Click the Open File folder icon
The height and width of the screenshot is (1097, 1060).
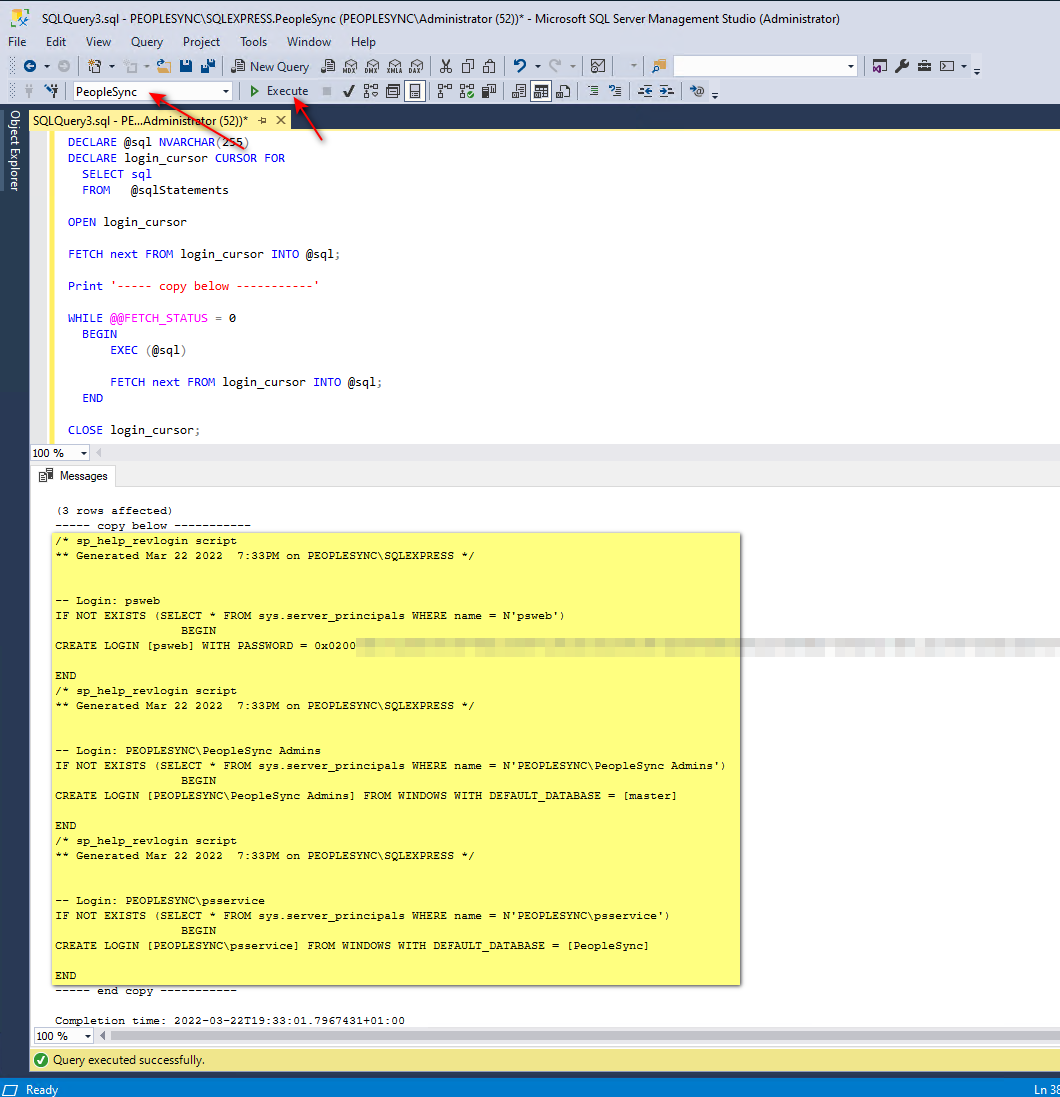(164, 66)
